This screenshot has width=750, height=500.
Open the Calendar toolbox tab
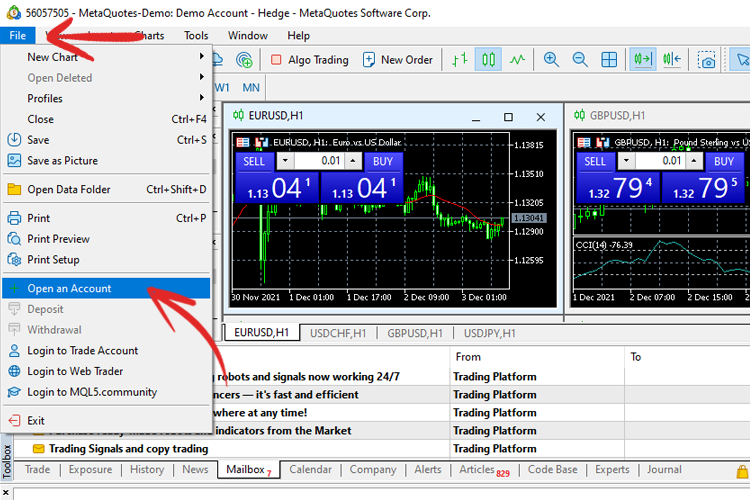pos(310,469)
